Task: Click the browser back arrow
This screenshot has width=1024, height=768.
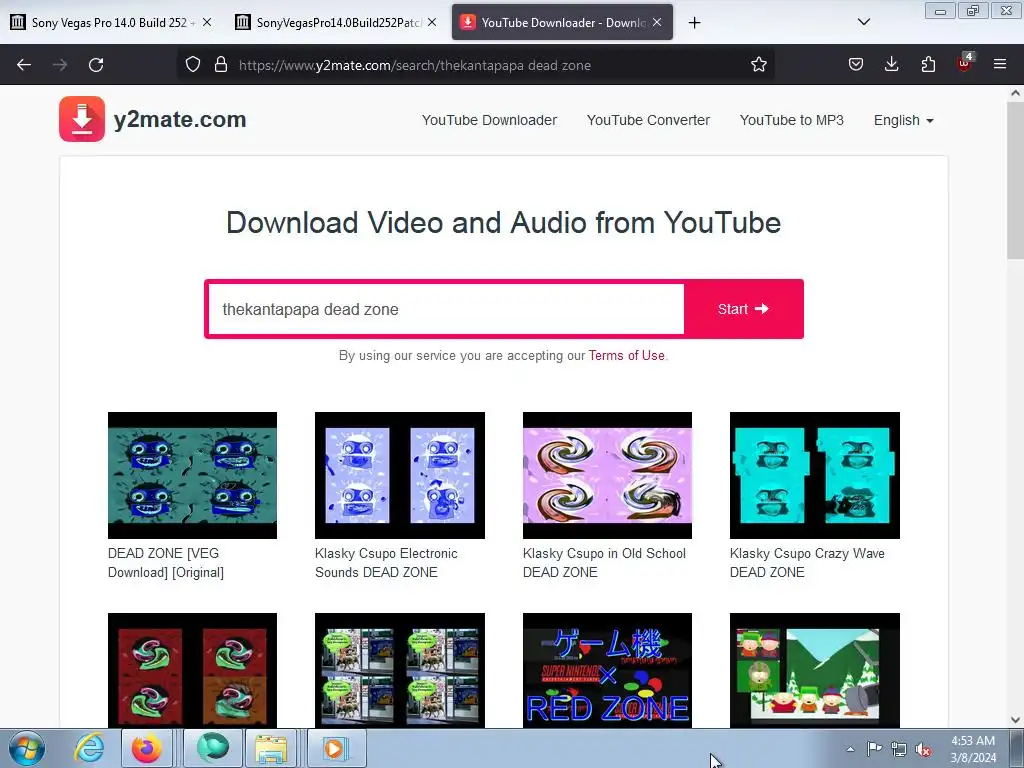Action: 24,65
